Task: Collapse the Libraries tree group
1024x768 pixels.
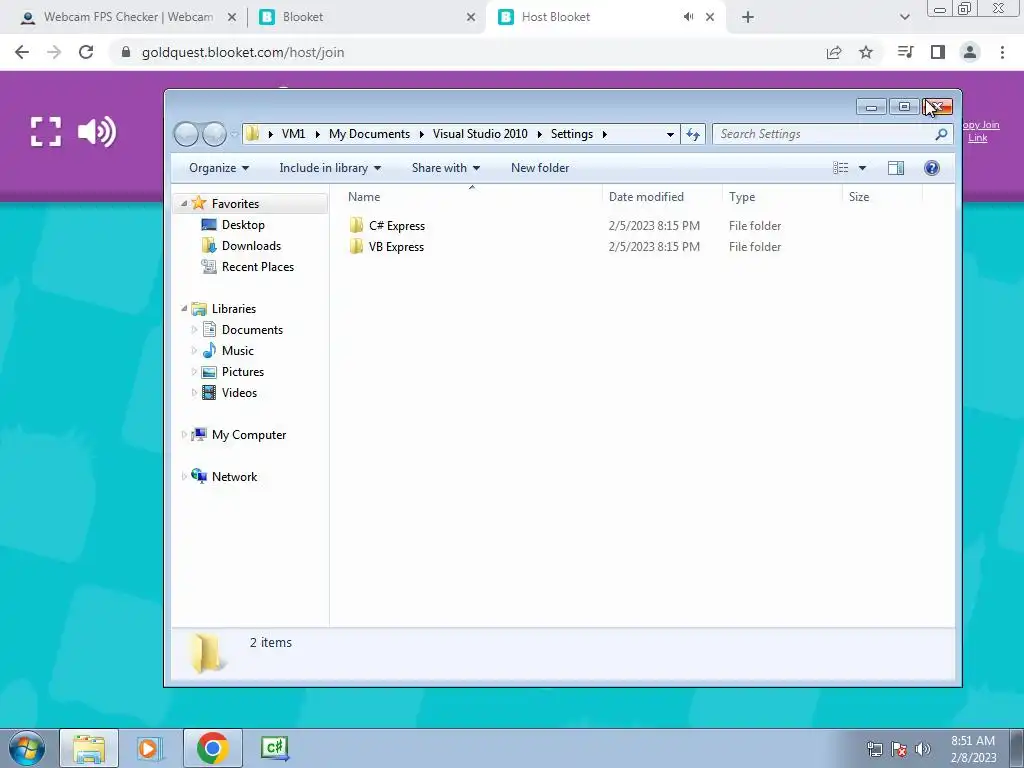Action: pos(184,308)
